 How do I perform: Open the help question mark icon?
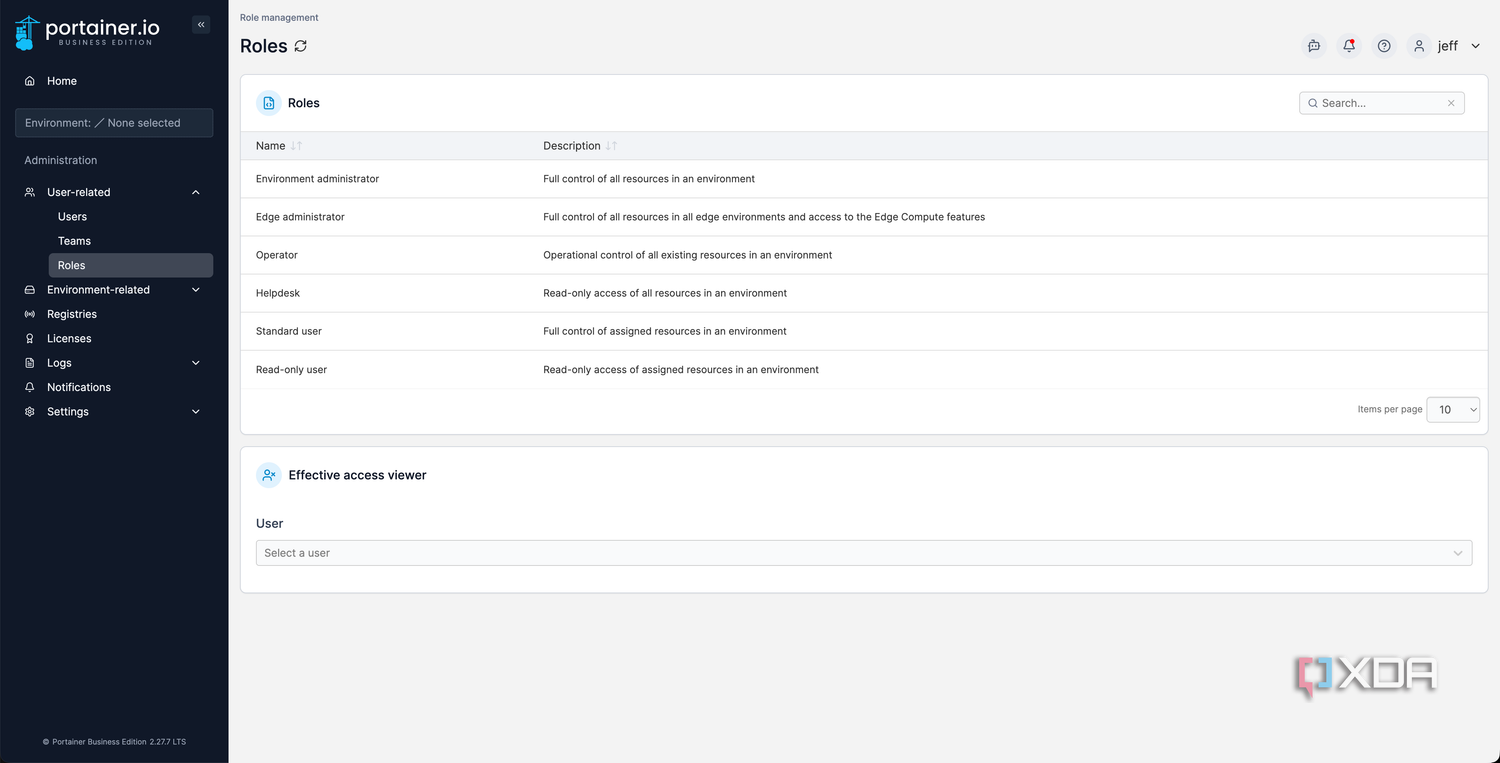pyautogui.click(x=1384, y=46)
